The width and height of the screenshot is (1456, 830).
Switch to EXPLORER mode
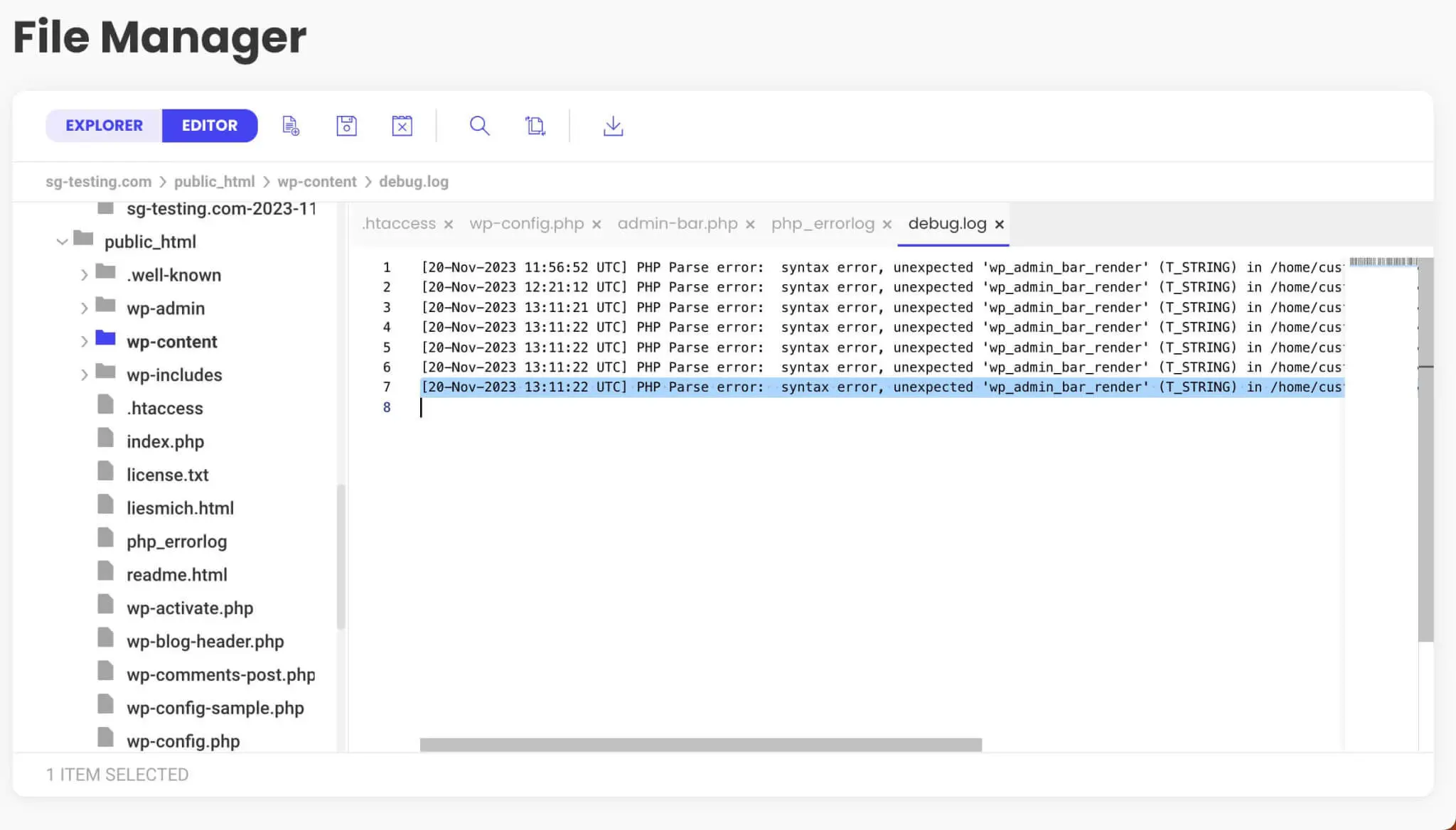tap(104, 126)
